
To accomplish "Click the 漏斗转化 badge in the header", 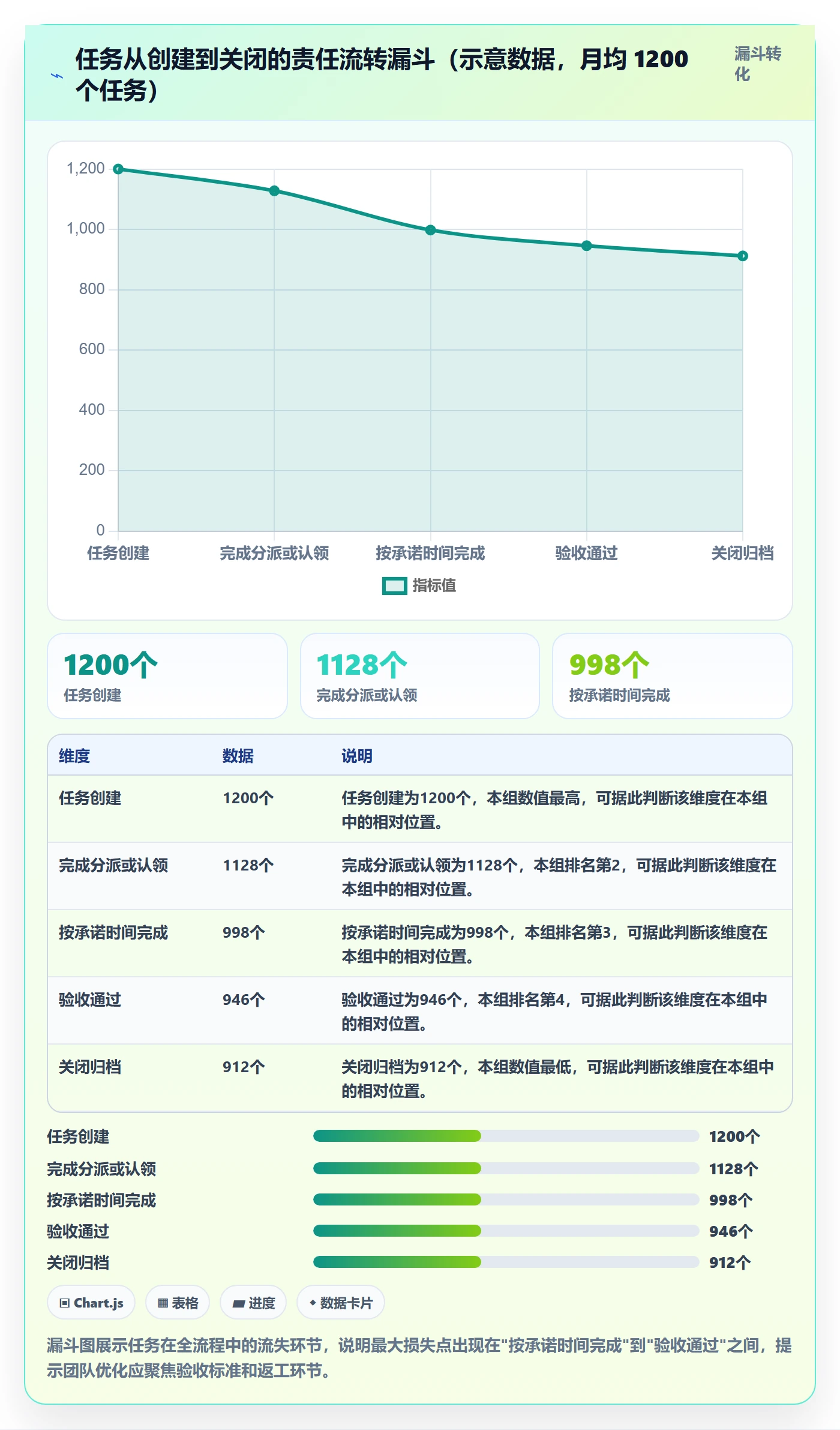I will tap(757, 64).
